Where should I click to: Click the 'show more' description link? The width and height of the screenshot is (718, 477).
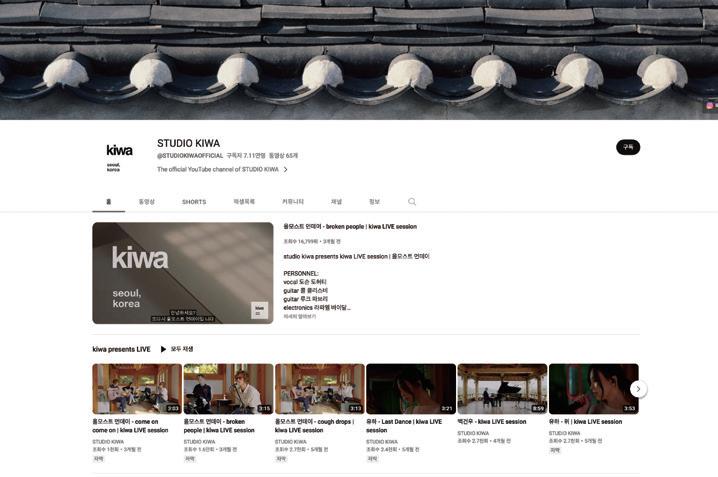pyautogui.click(x=299, y=316)
